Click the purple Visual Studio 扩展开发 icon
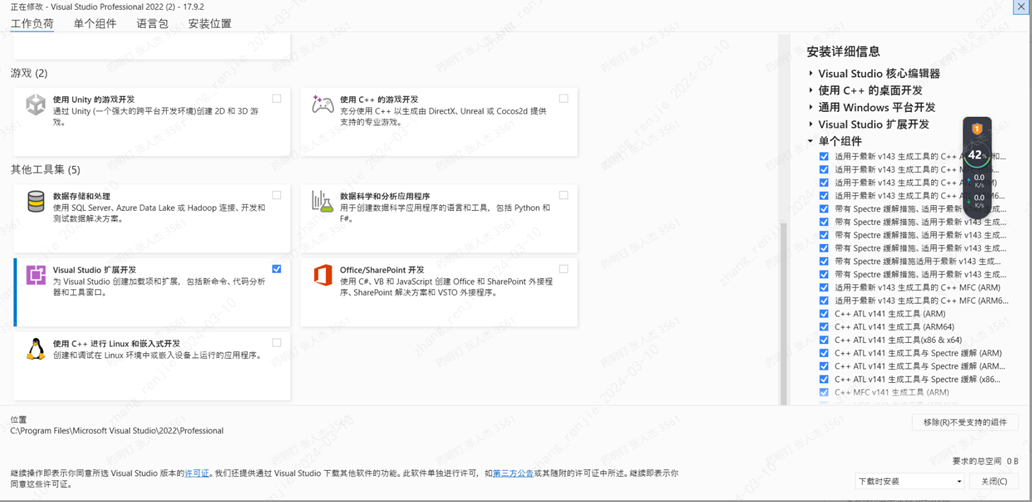The image size is (1032, 502). (36, 275)
